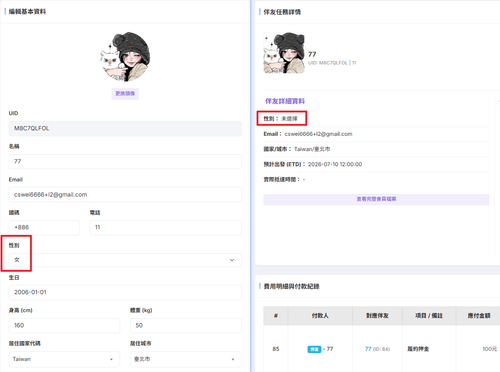Open the 性別 dropdown showing 女
The image size is (500, 372).
pyautogui.click(x=125, y=260)
